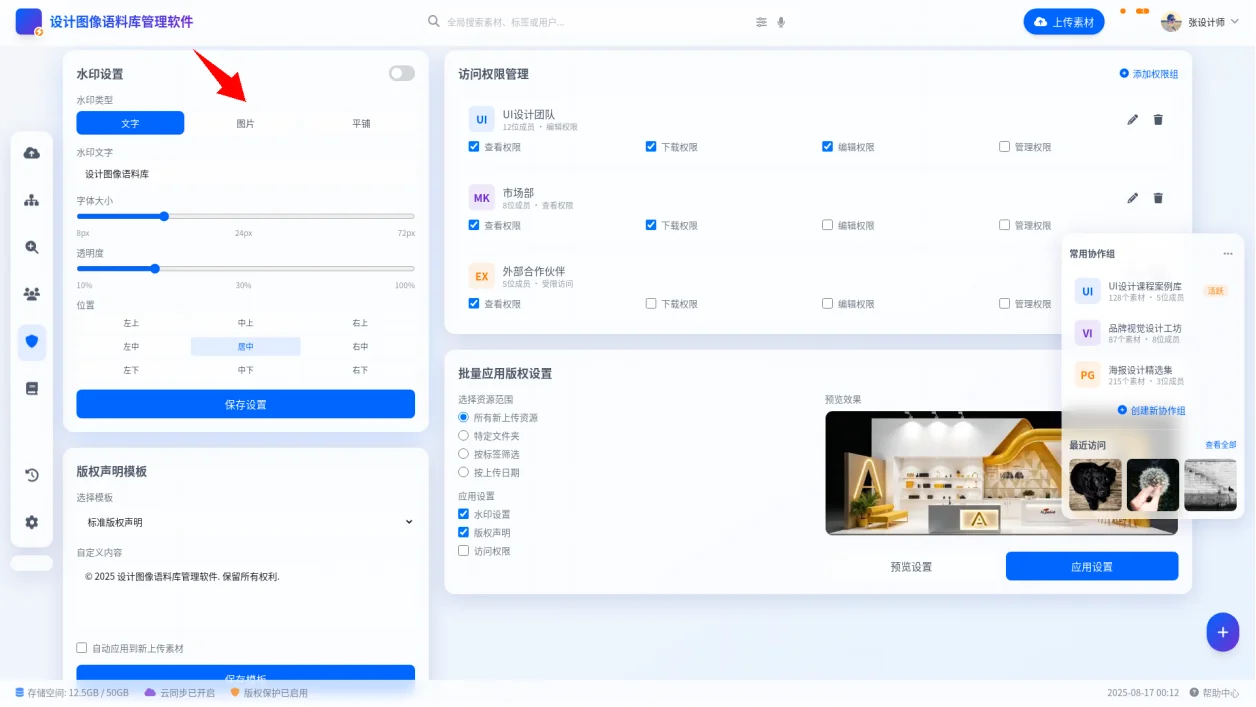This screenshot has width=1256, height=707.
Task: Open the zoom search sidebar icon
Action: 32,247
